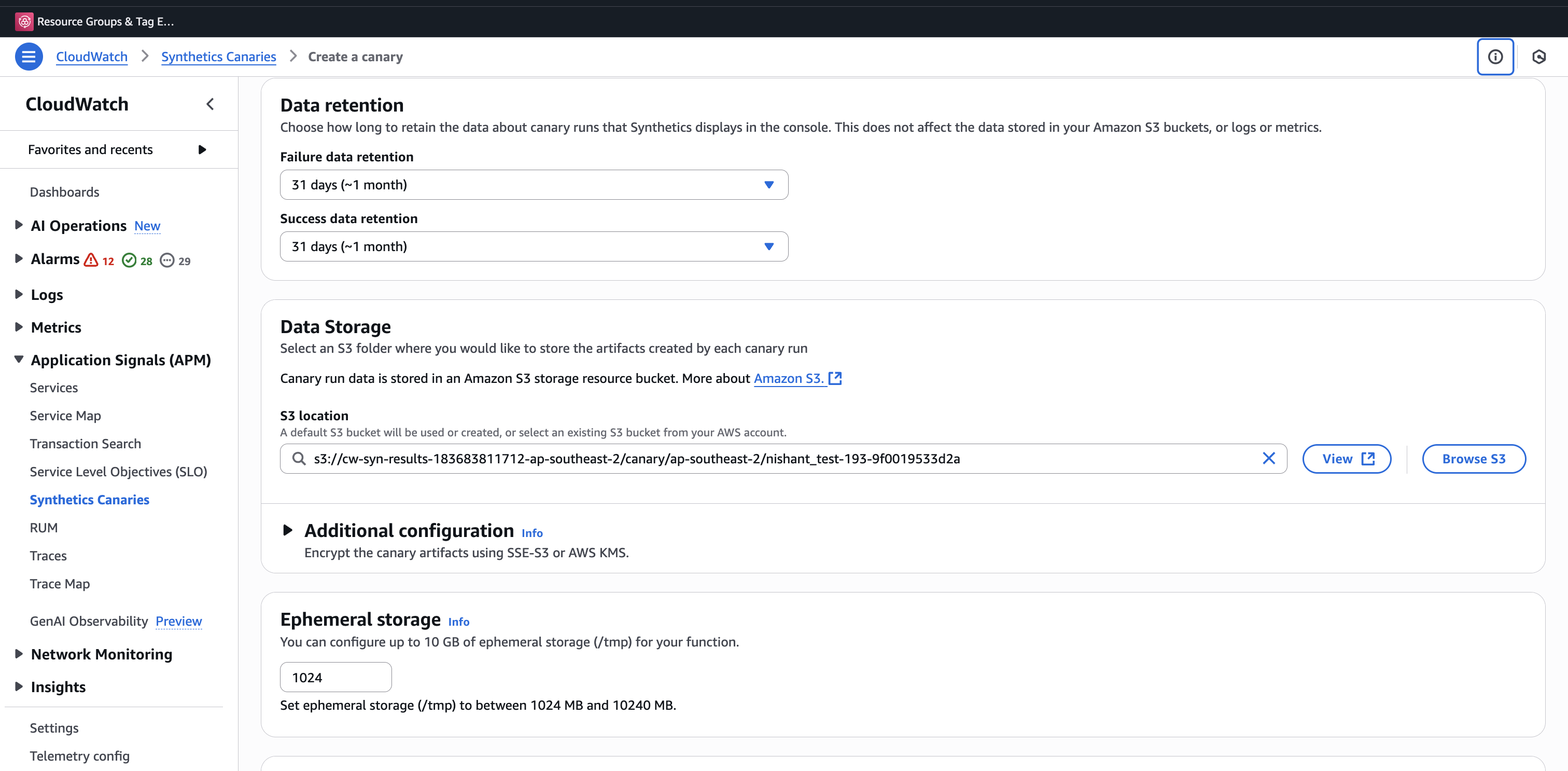Click the 'Create a canary' breadcrumb text

pyautogui.click(x=356, y=57)
